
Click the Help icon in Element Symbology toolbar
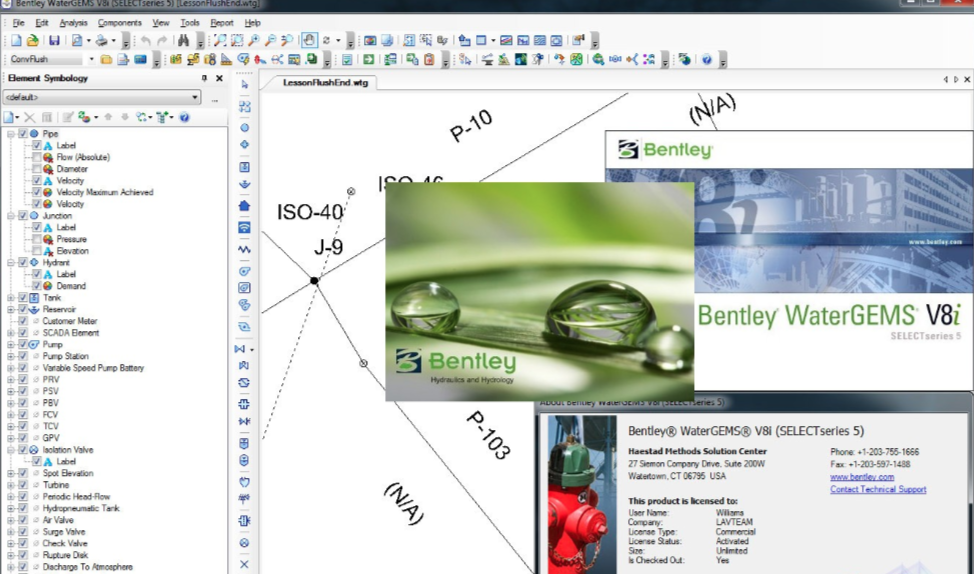pos(184,118)
